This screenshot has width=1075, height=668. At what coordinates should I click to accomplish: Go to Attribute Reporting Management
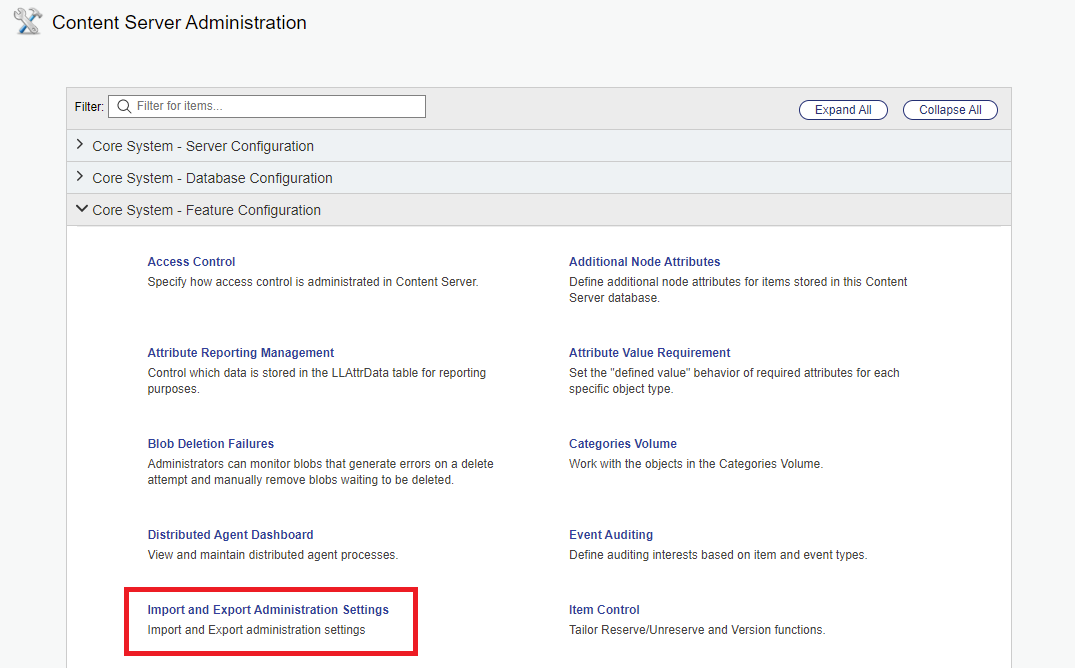[x=240, y=353]
